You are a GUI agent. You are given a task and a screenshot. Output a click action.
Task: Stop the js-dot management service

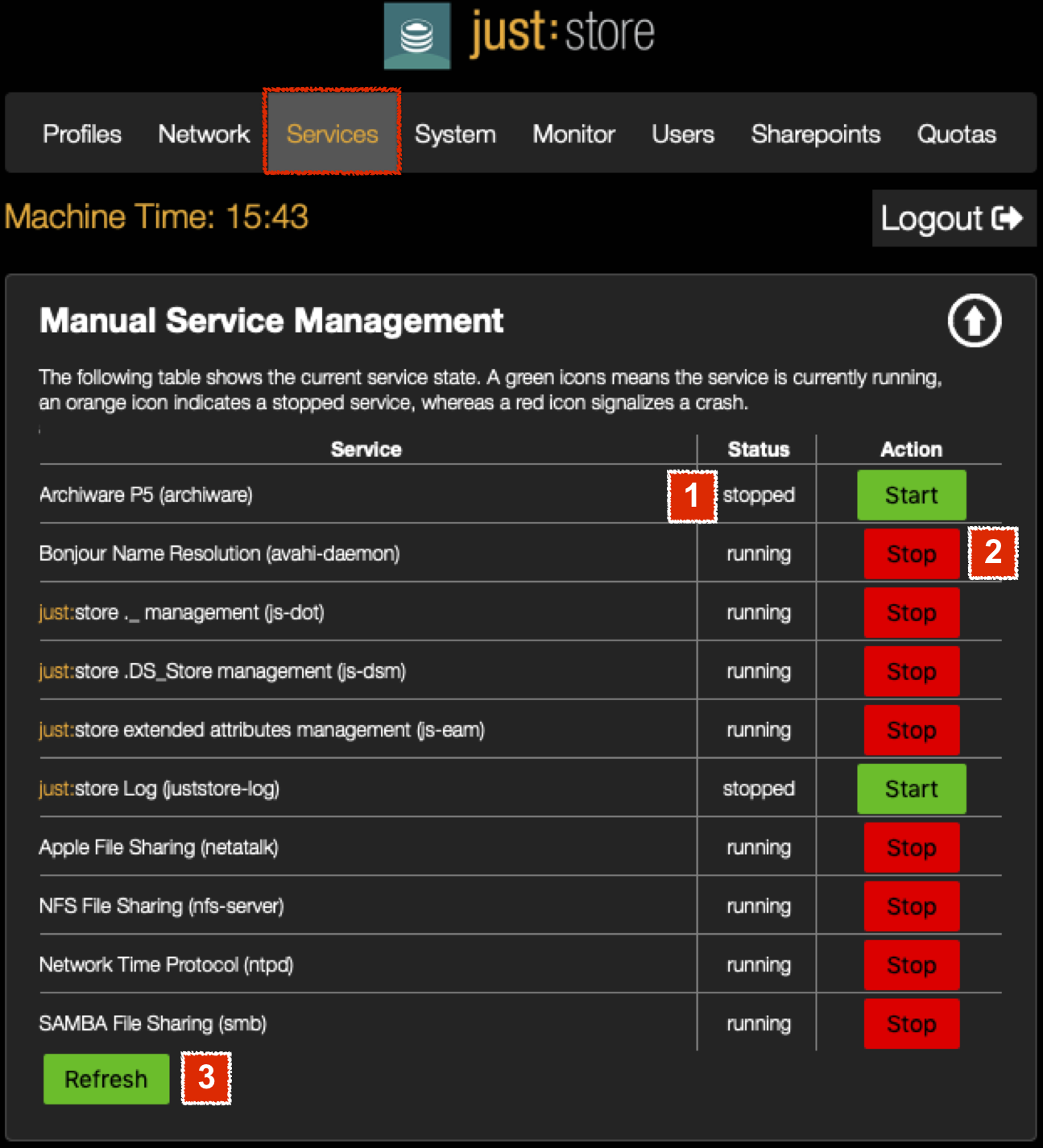[x=911, y=612]
